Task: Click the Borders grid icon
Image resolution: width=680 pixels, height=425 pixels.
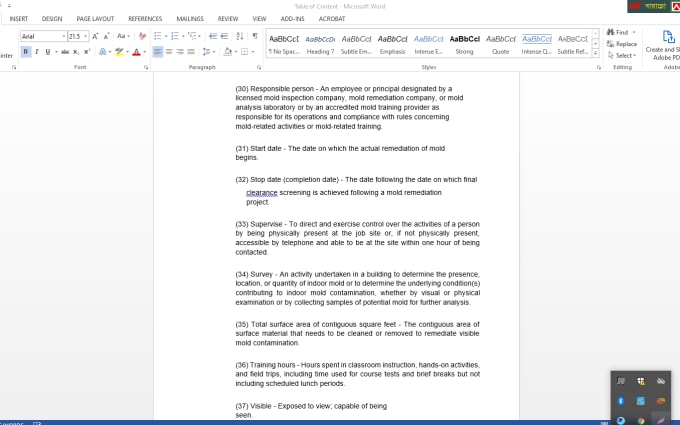Action: (x=245, y=52)
